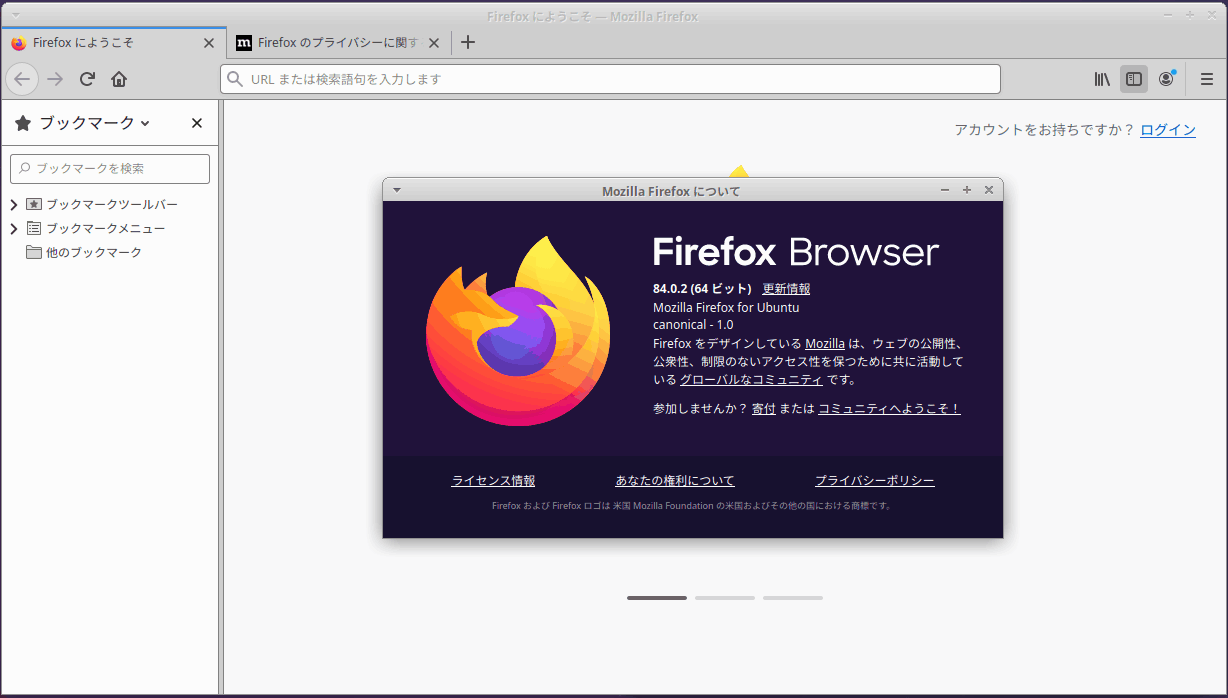Close the 'Firefox のプライバシー' tab
1228x698 pixels.
(433, 43)
